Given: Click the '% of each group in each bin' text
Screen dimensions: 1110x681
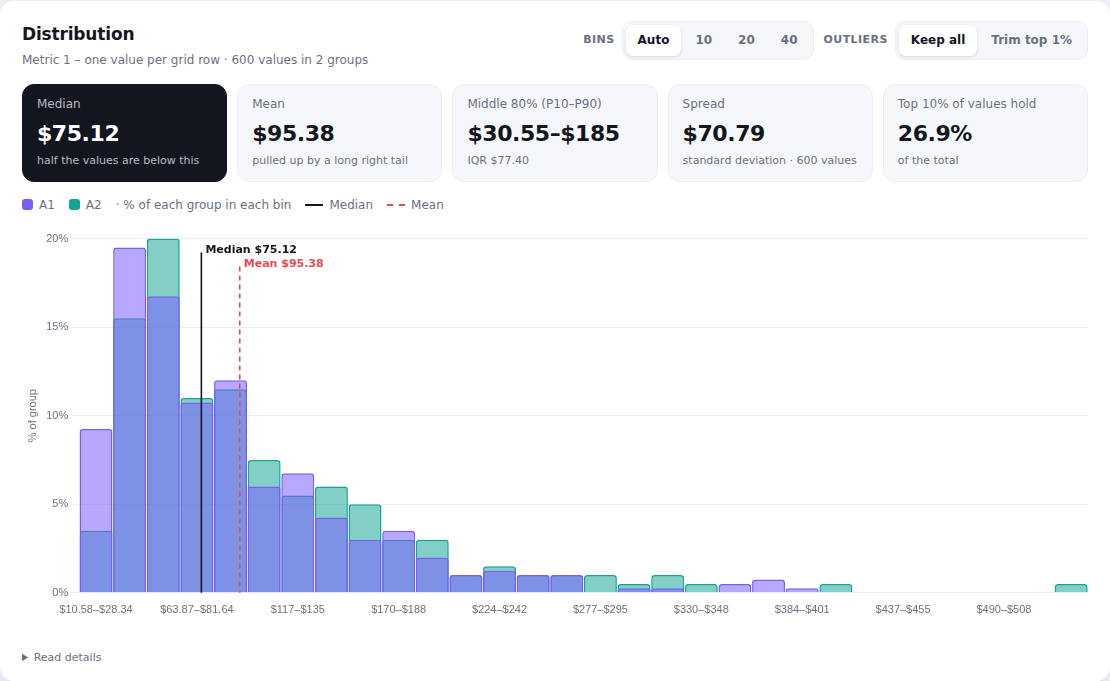Looking at the screenshot, I should tap(207, 205).
